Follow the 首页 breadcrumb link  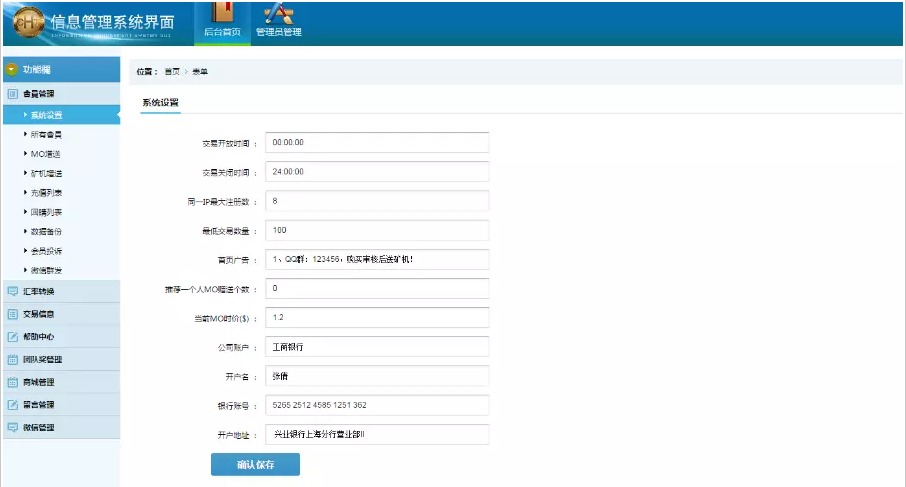(x=173, y=72)
